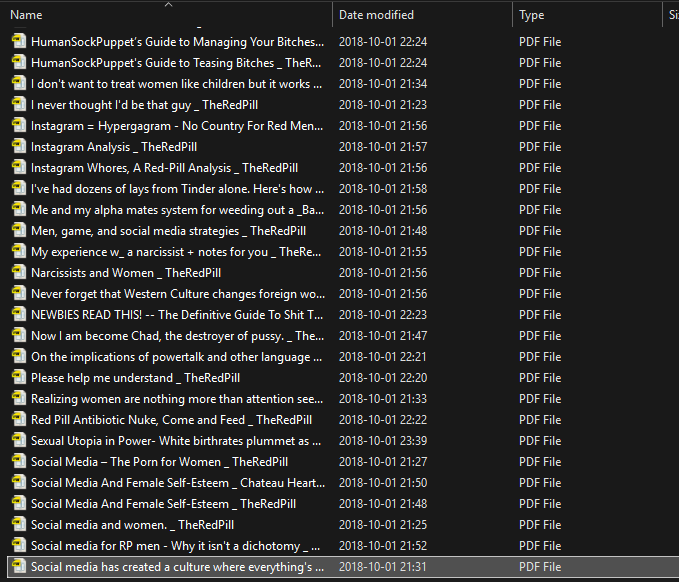This screenshot has height=582, width=679.
Task: Click PDF icon of Red Pill Antibiotic Nuke
Action: point(19,419)
